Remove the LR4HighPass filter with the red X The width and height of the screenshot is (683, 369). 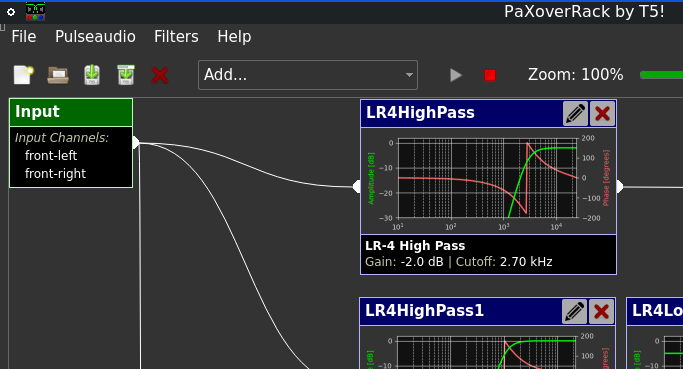pos(602,114)
